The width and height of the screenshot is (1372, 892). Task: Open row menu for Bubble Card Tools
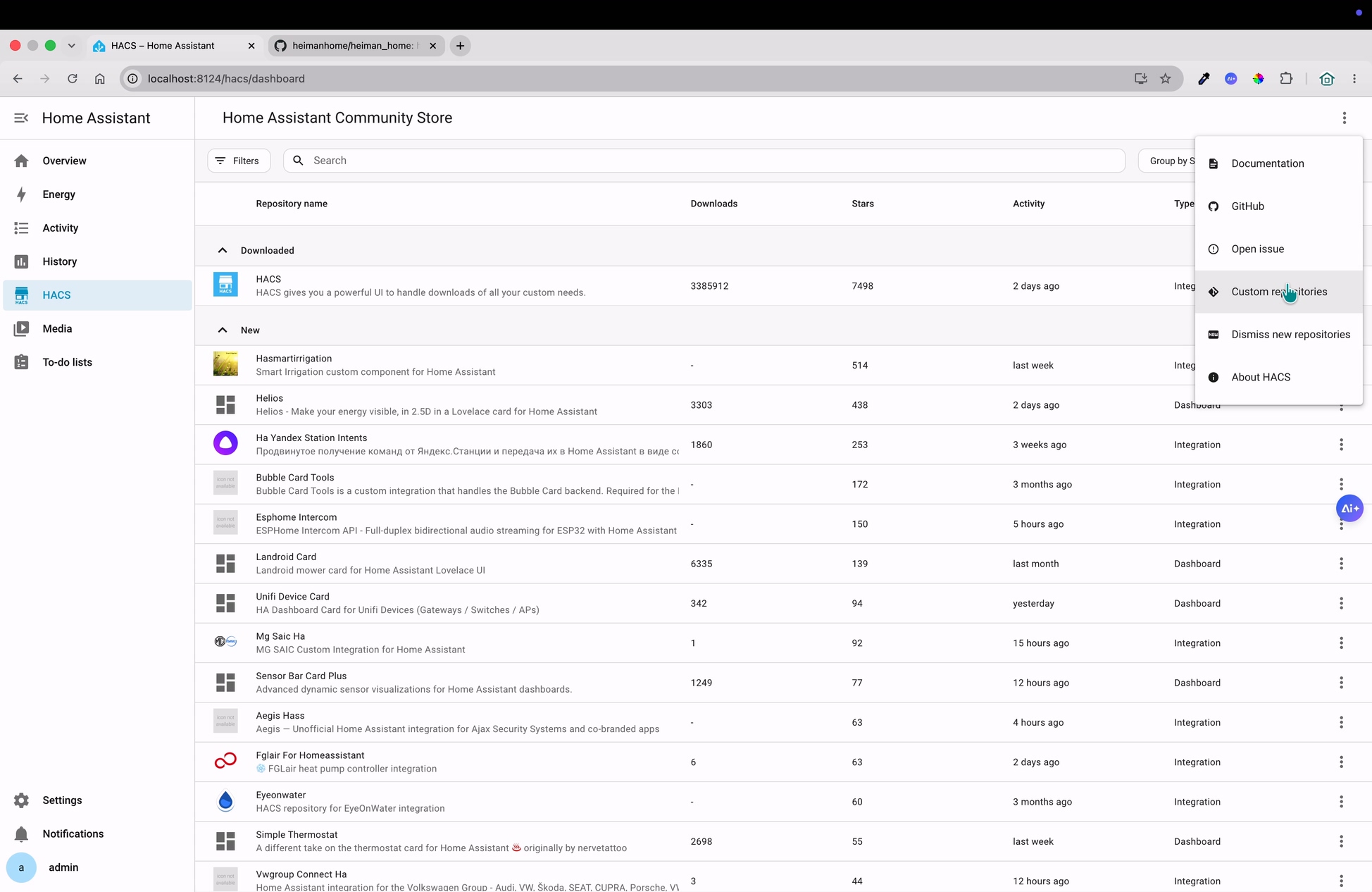click(x=1341, y=484)
